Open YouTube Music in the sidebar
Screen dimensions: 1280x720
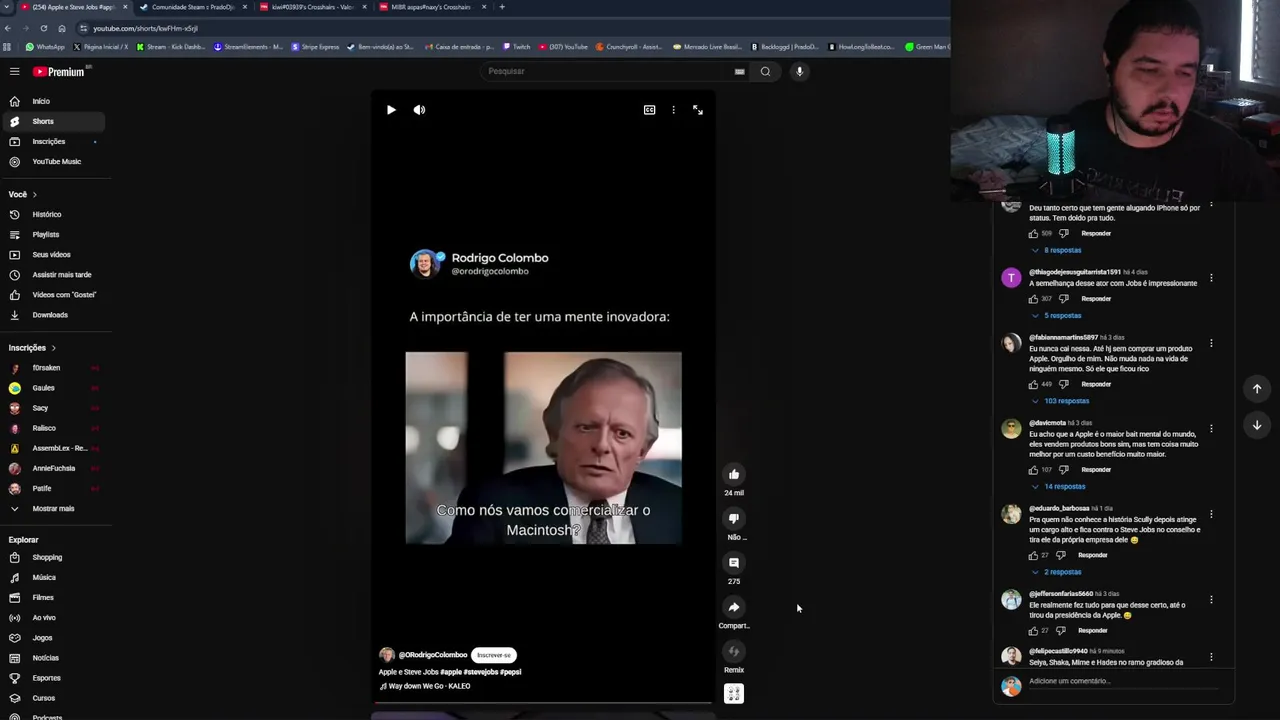pos(52,161)
